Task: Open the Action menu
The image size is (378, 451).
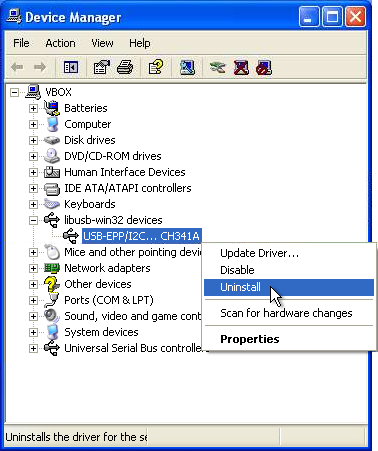Action: 60,43
